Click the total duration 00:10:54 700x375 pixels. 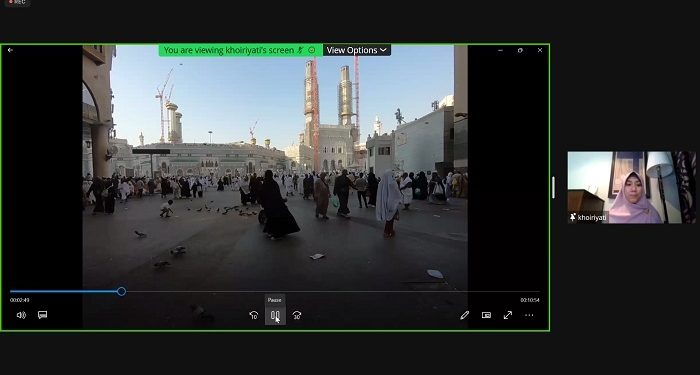[529, 300]
